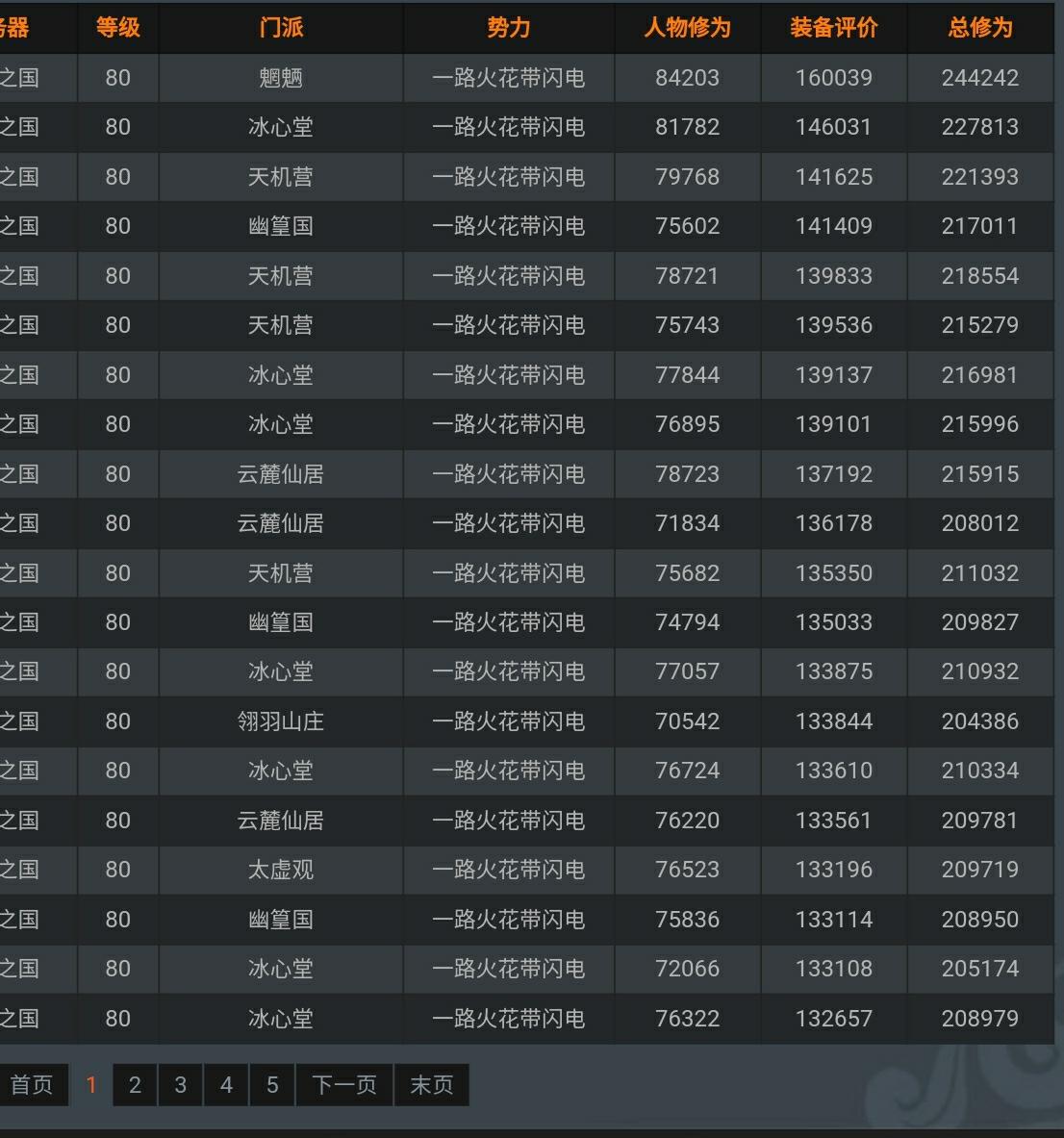Viewport: 1064px width, 1138px height.
Task: Go to page 2 of rankings
Action: click(135, 1085)
